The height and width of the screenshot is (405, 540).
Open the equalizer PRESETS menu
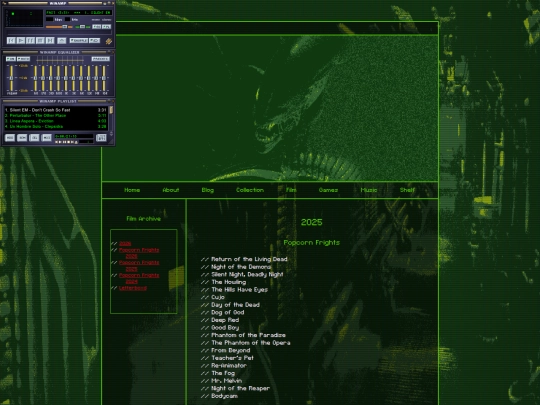[101, 59]
